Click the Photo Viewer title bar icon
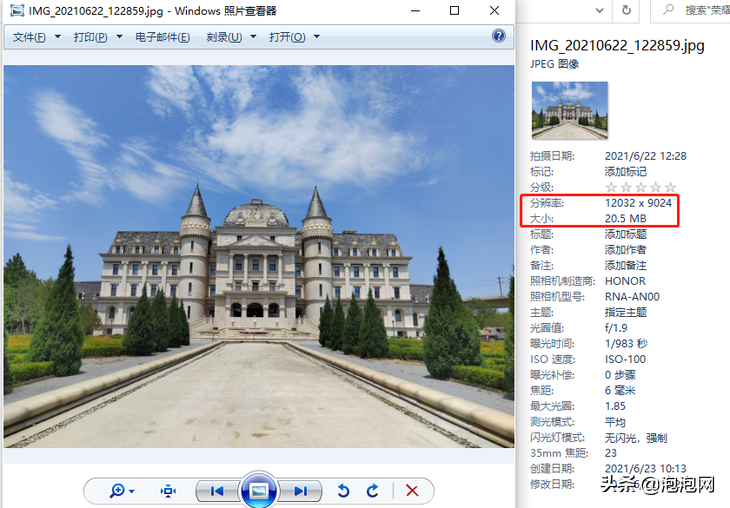730x508 pixels. (17, 11)
